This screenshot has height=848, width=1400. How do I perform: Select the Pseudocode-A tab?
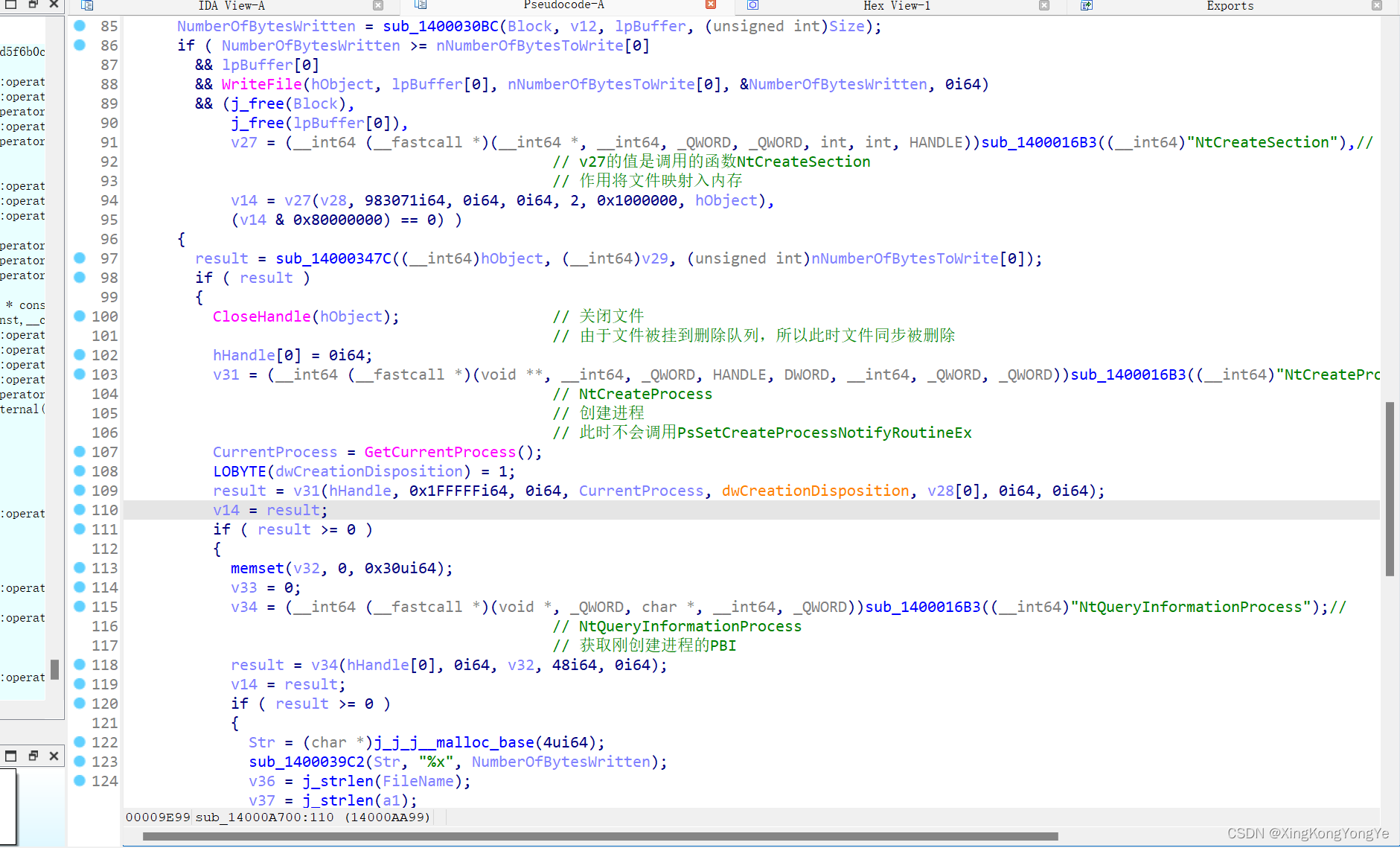pos(563,6)
